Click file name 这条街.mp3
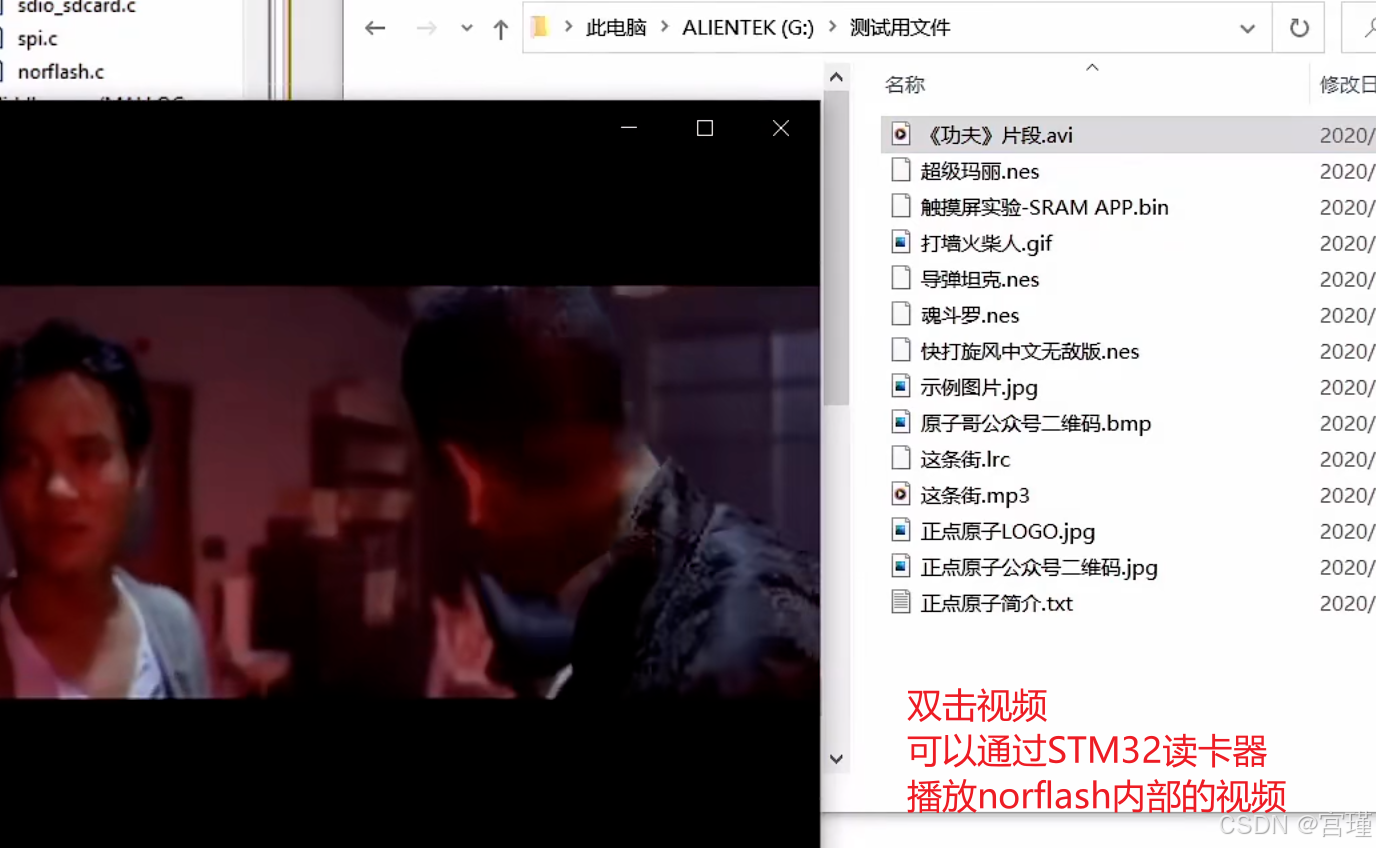Screen dimensions: 1376x848 (x=975, y=495)
